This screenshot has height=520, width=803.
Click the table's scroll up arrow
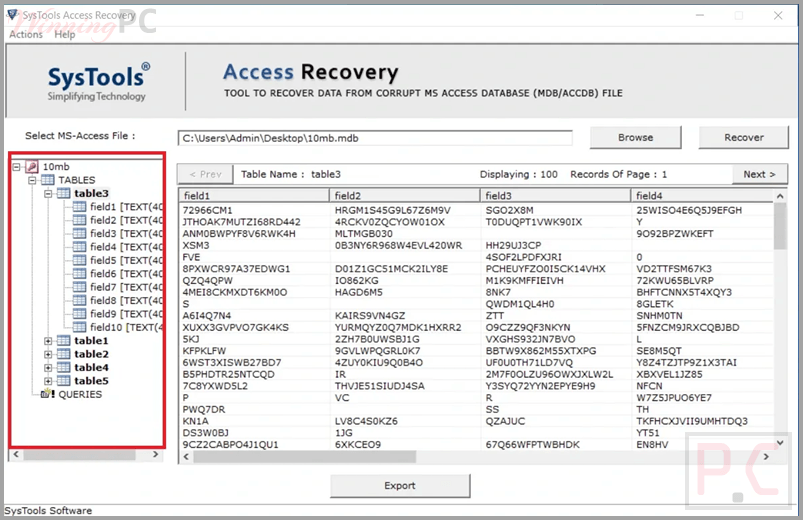point(780,196)
